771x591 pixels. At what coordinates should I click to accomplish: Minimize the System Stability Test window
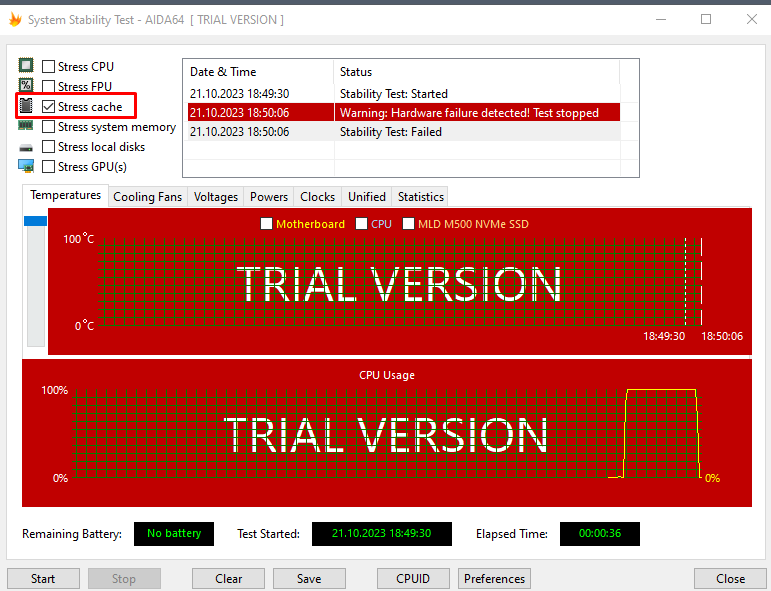point(661,19)
